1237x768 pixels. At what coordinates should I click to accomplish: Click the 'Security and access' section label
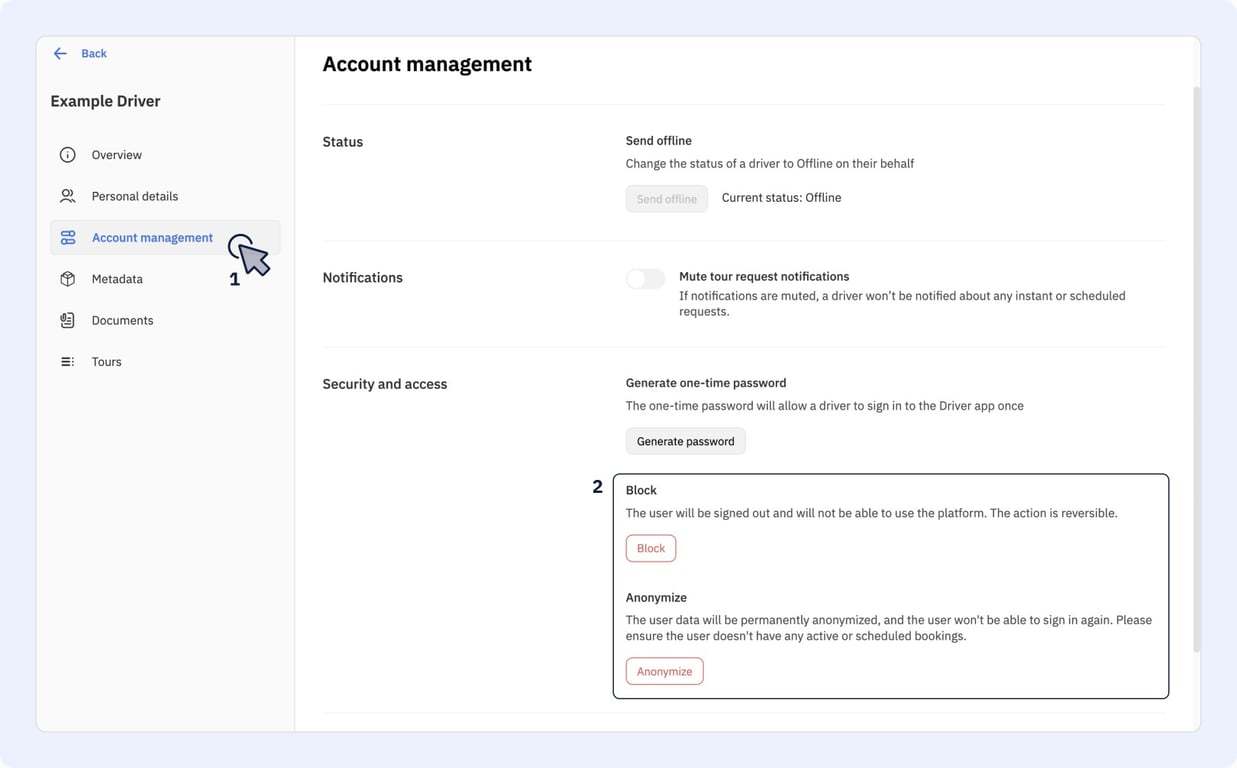(385, 384)
